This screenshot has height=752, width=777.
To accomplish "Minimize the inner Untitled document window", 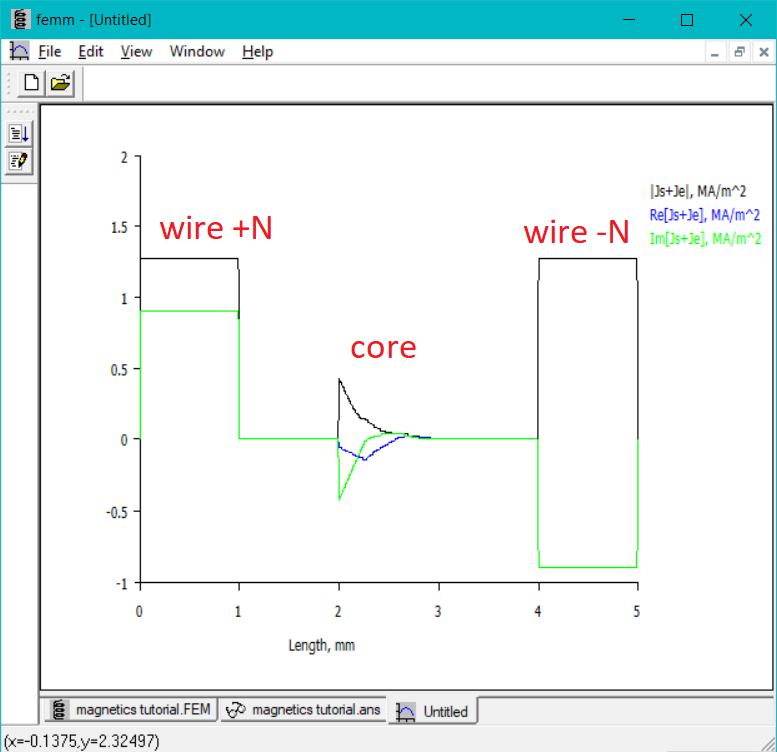I will tap(715, 53).
